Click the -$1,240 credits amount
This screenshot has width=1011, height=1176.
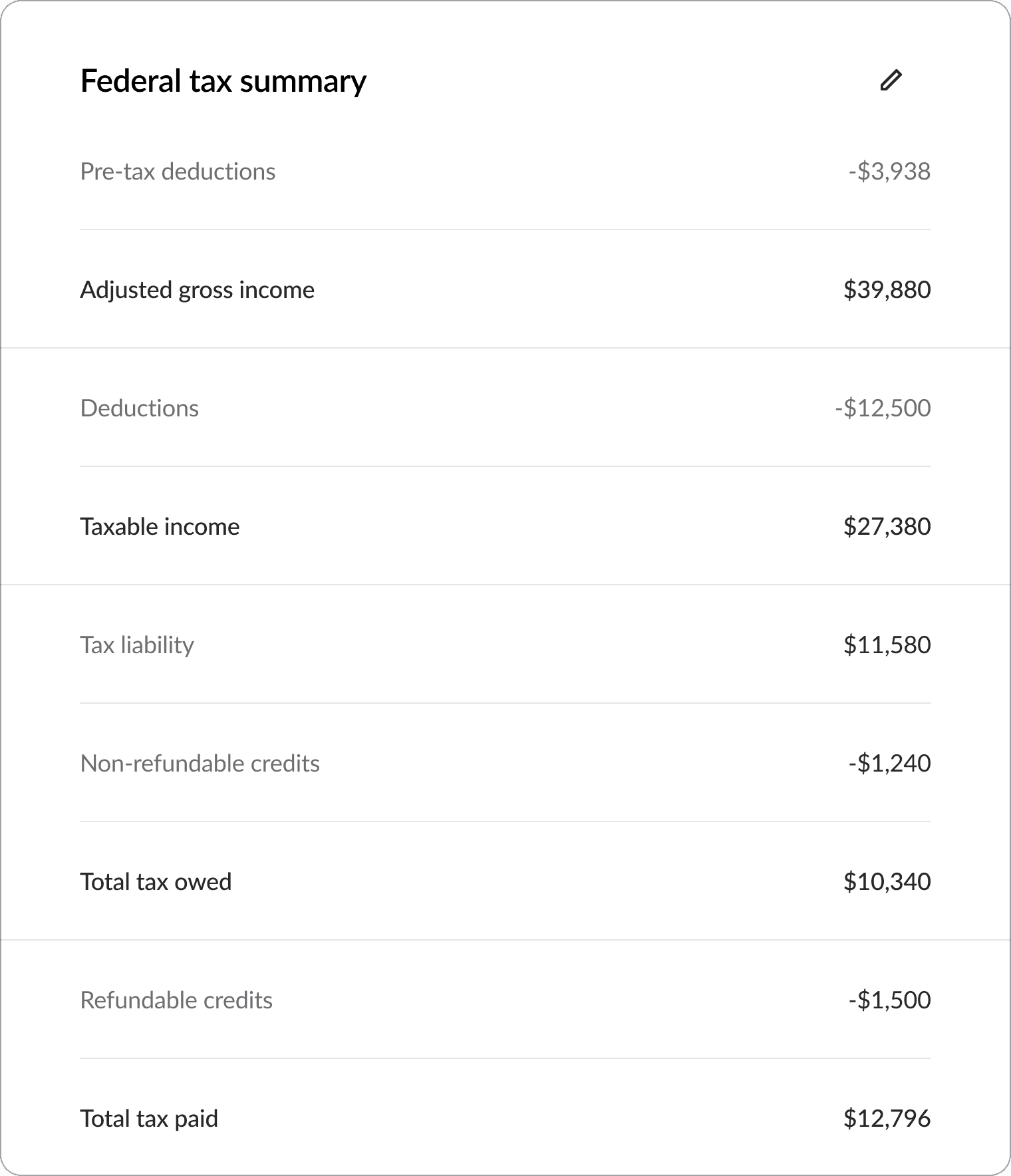pos(889,763)
